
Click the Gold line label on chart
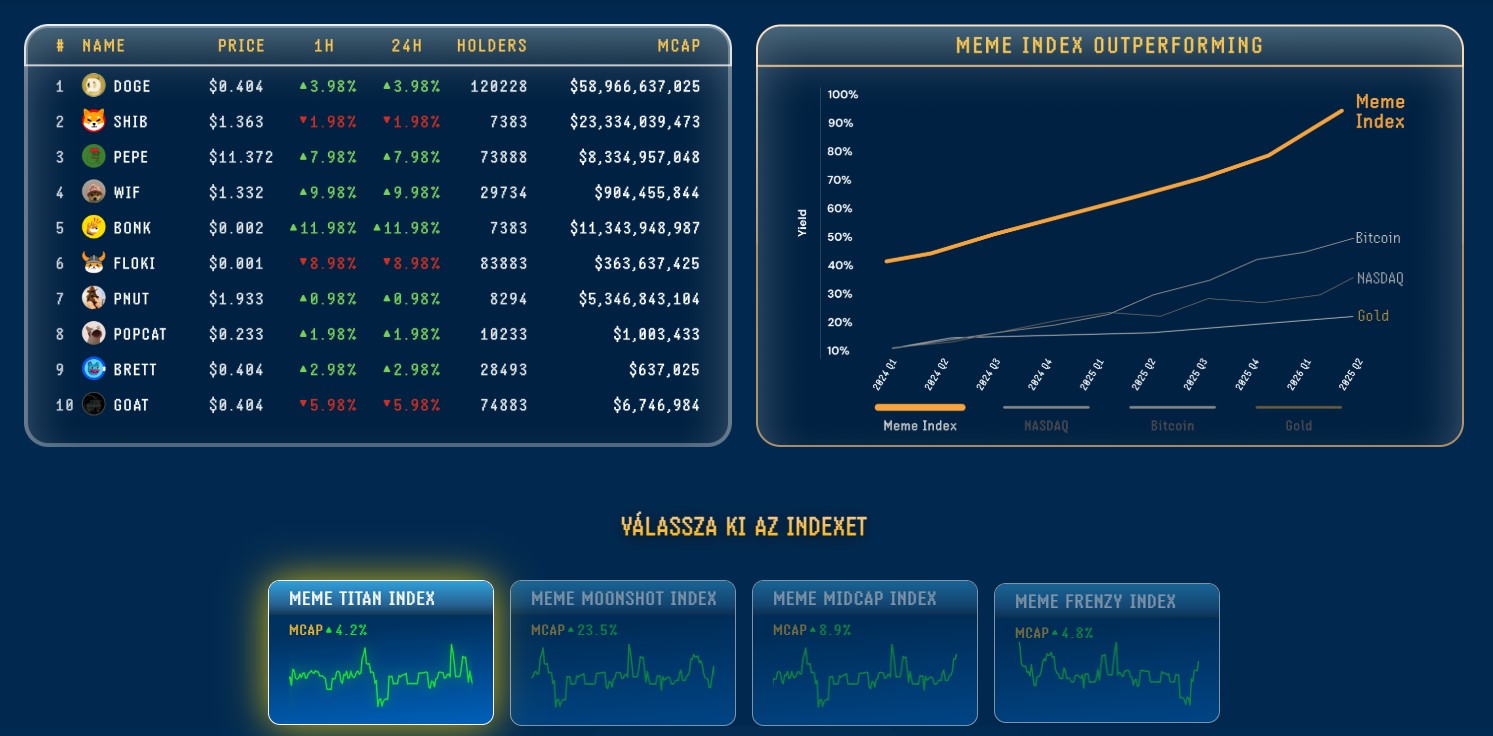point(1373,316)
